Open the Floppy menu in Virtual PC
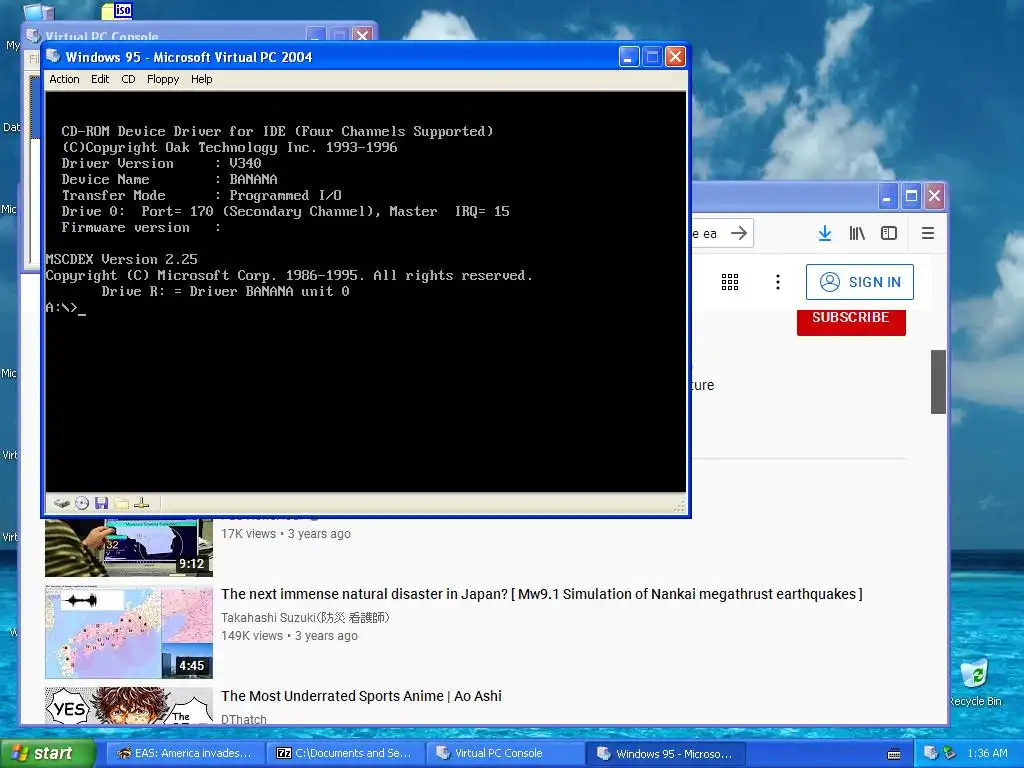Viewport: 1024px width, 768px height. (x=163, y=79)
